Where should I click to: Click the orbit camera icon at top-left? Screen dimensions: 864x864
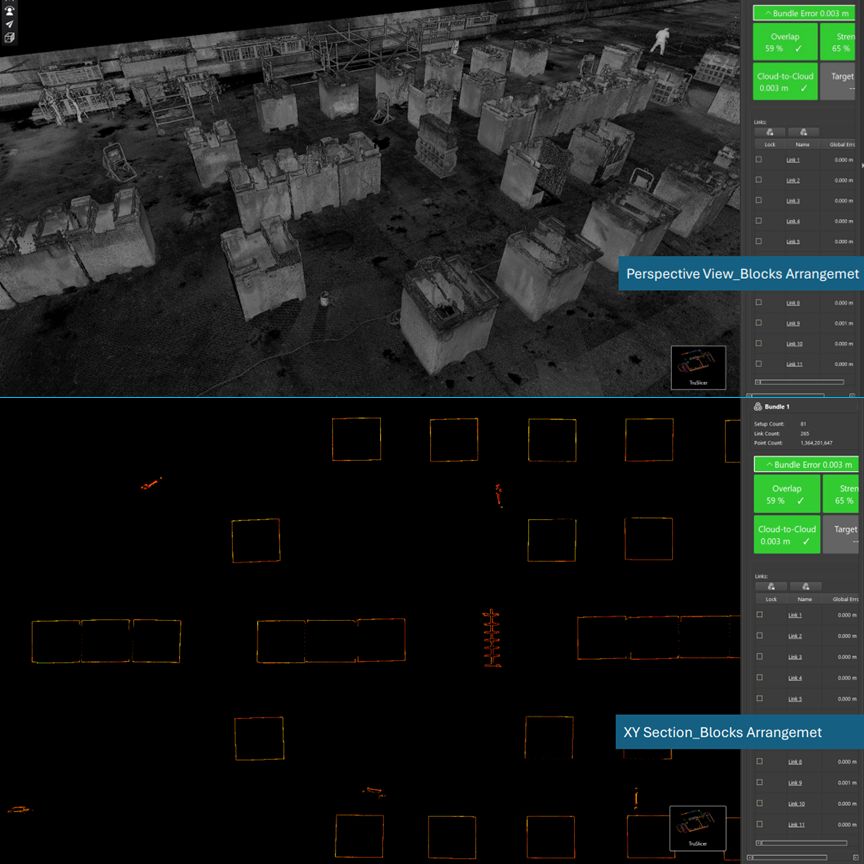[x=9, y=9]
